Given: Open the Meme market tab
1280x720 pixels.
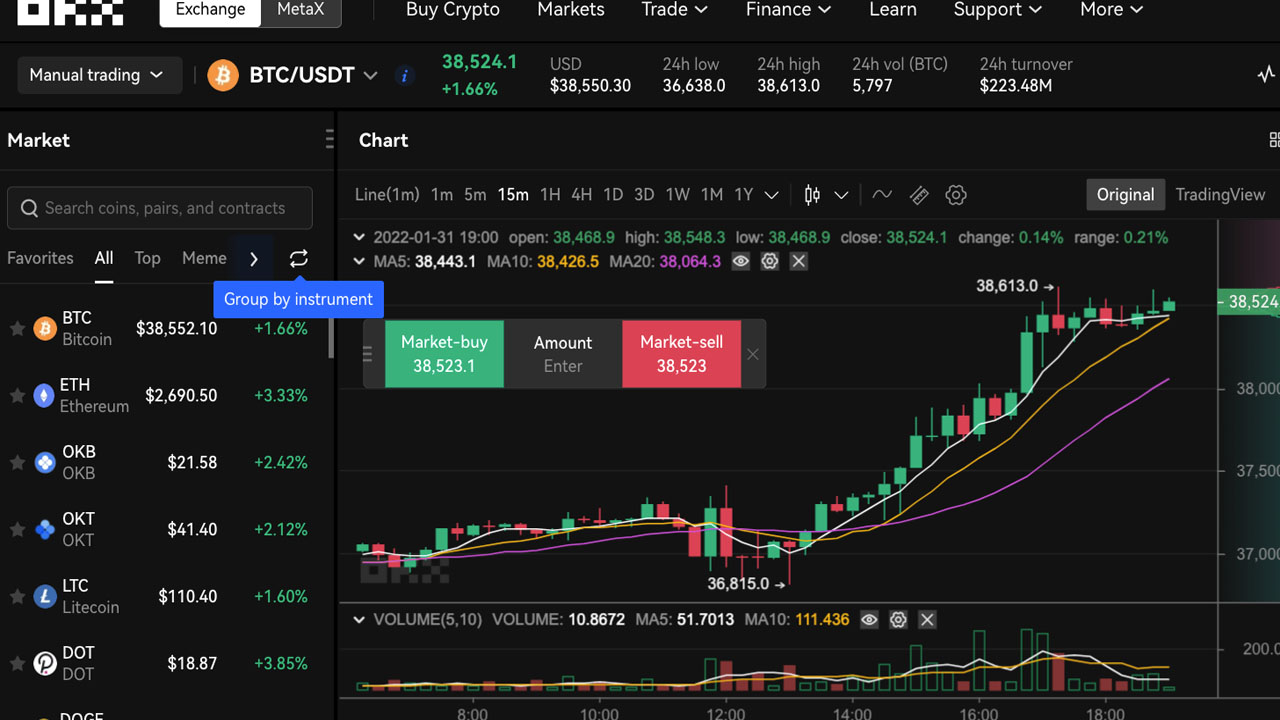Looking at the screenshot, I should tap(204, 258).
